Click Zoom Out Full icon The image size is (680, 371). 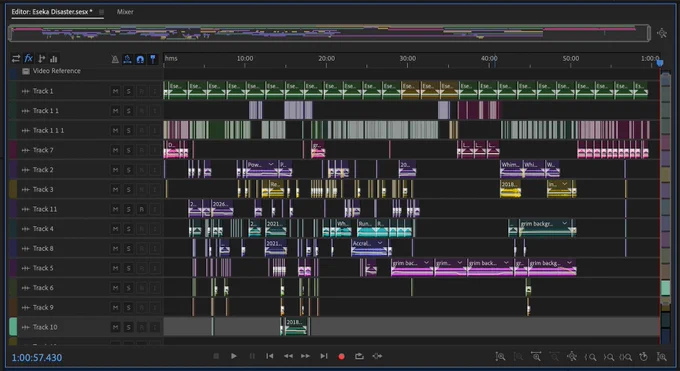click(x=572, y=357)
